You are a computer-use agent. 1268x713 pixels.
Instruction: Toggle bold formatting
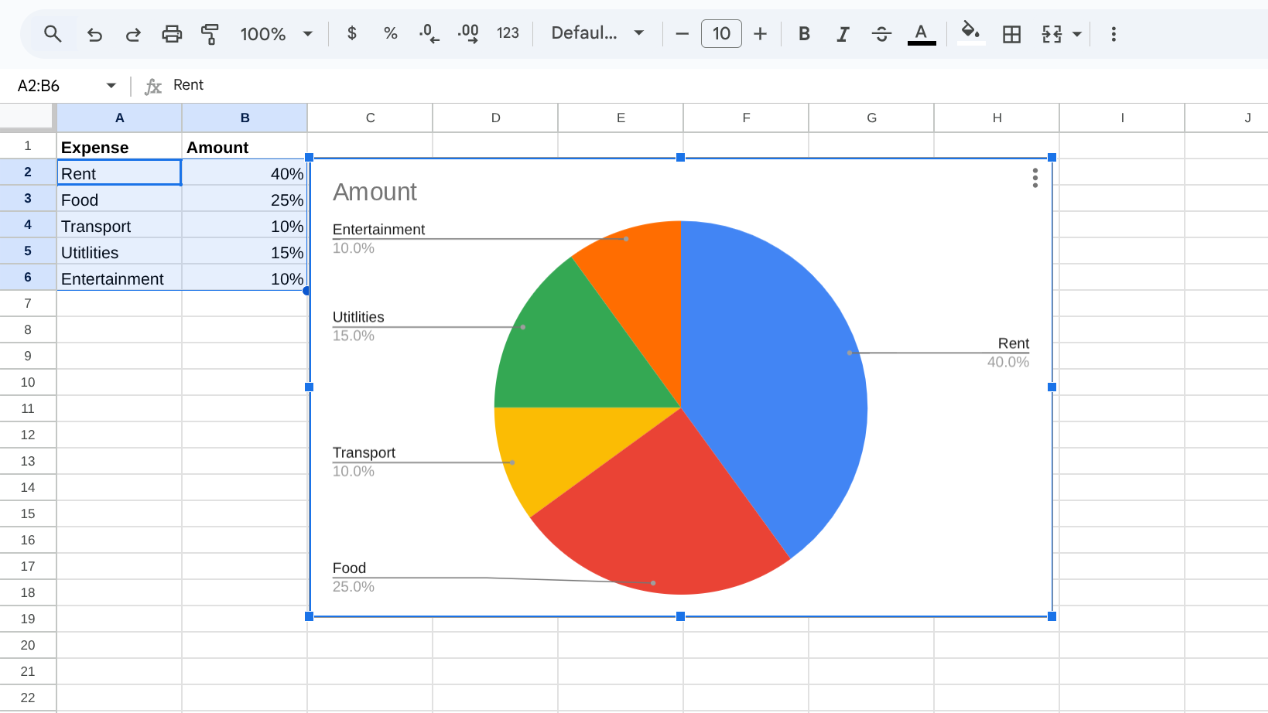pos(804,33)
